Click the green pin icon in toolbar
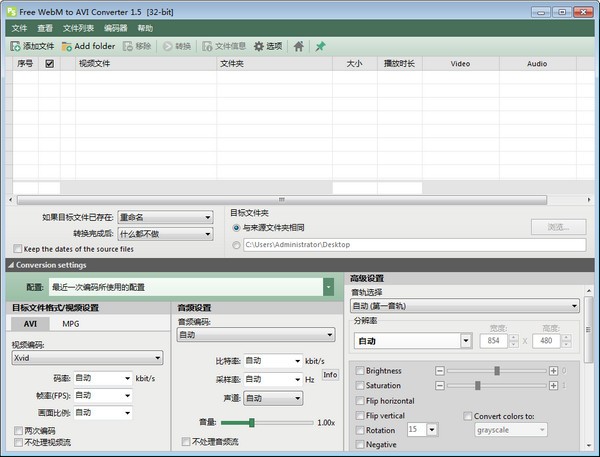The image size is (600, 457). click(320, 46)
